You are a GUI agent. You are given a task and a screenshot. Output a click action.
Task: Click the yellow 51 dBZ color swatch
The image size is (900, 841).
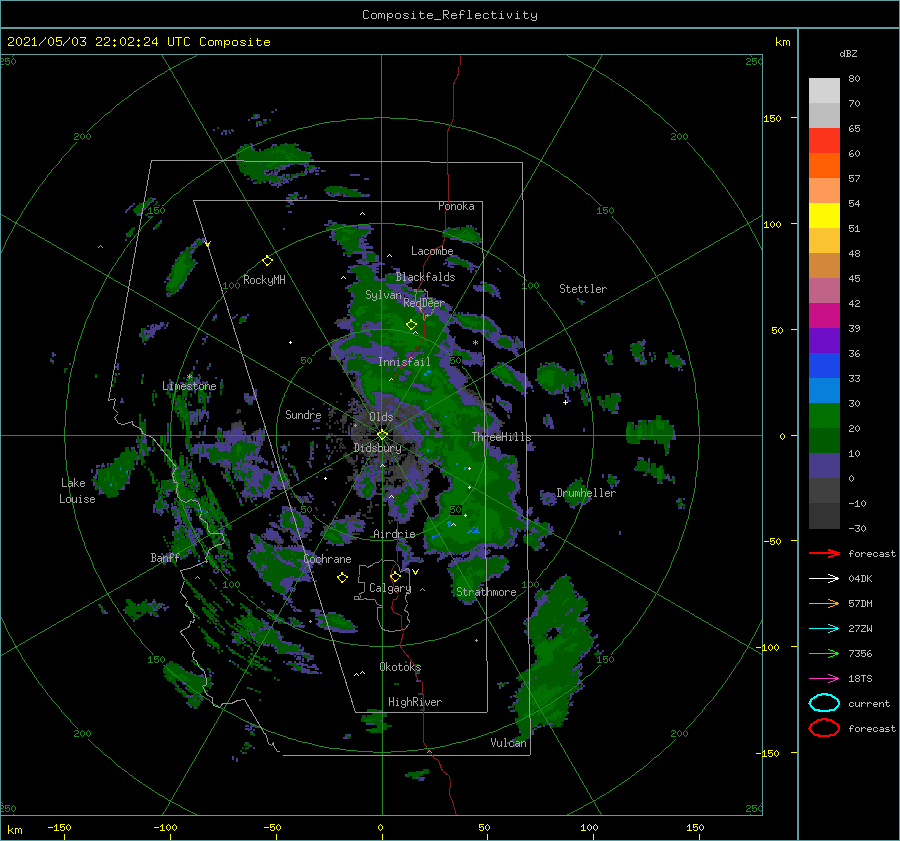click(x=824, y=215)
